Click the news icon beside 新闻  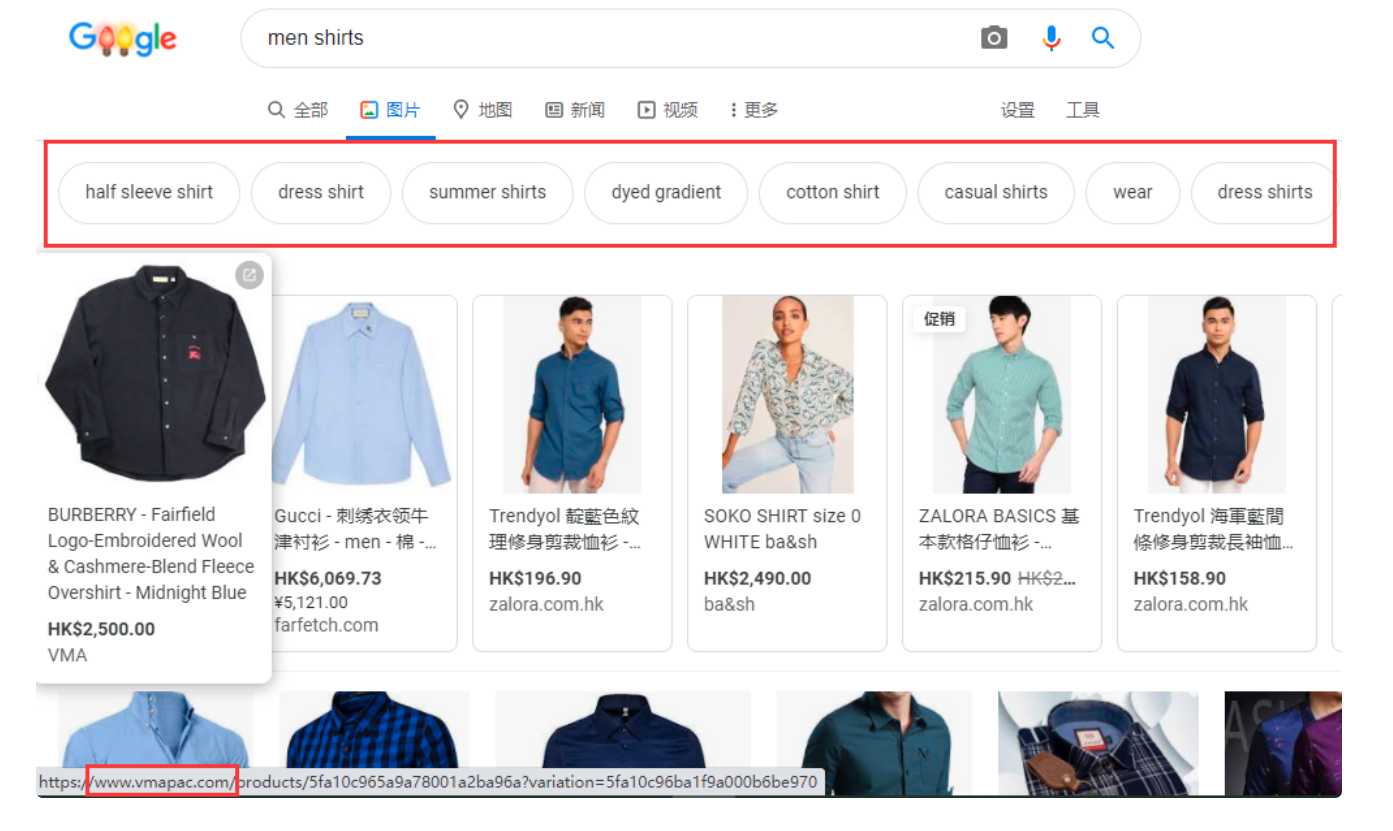pyautogui.click(x=553, y=110)
